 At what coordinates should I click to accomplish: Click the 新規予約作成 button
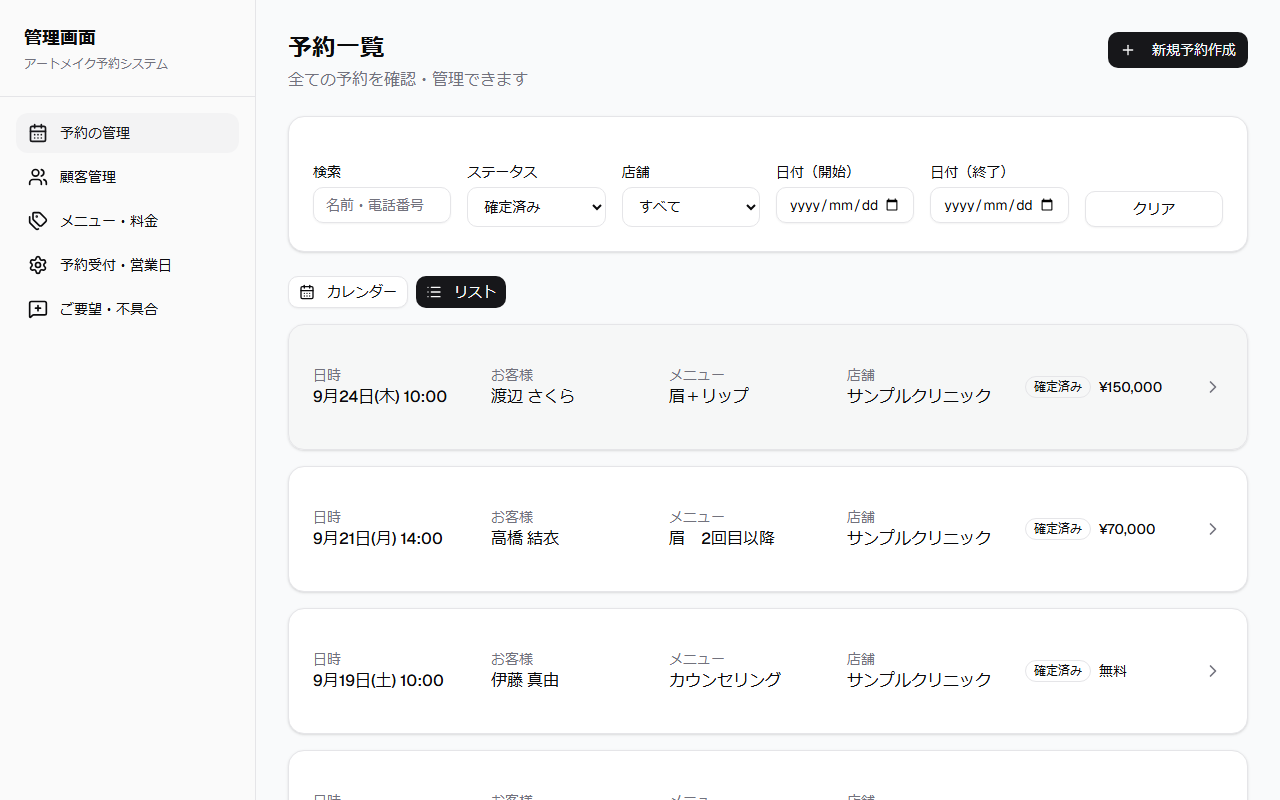click(1178, 50)
